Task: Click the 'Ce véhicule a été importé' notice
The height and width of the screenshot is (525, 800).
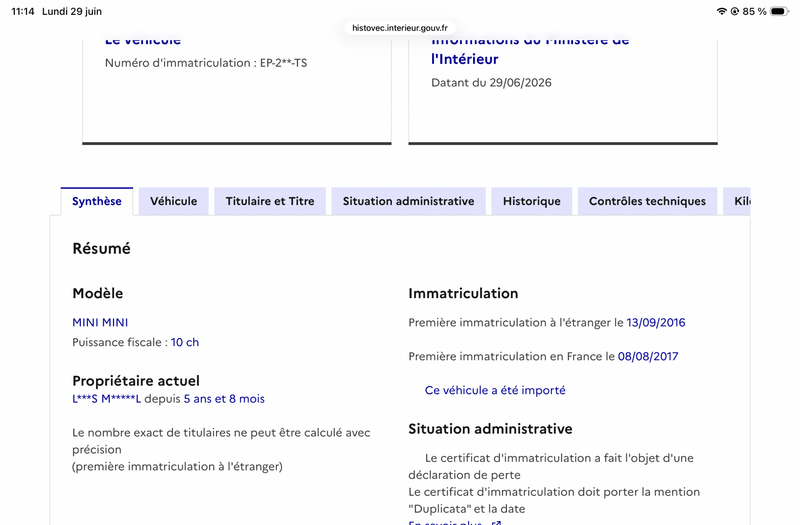Action: pos(495,390)
